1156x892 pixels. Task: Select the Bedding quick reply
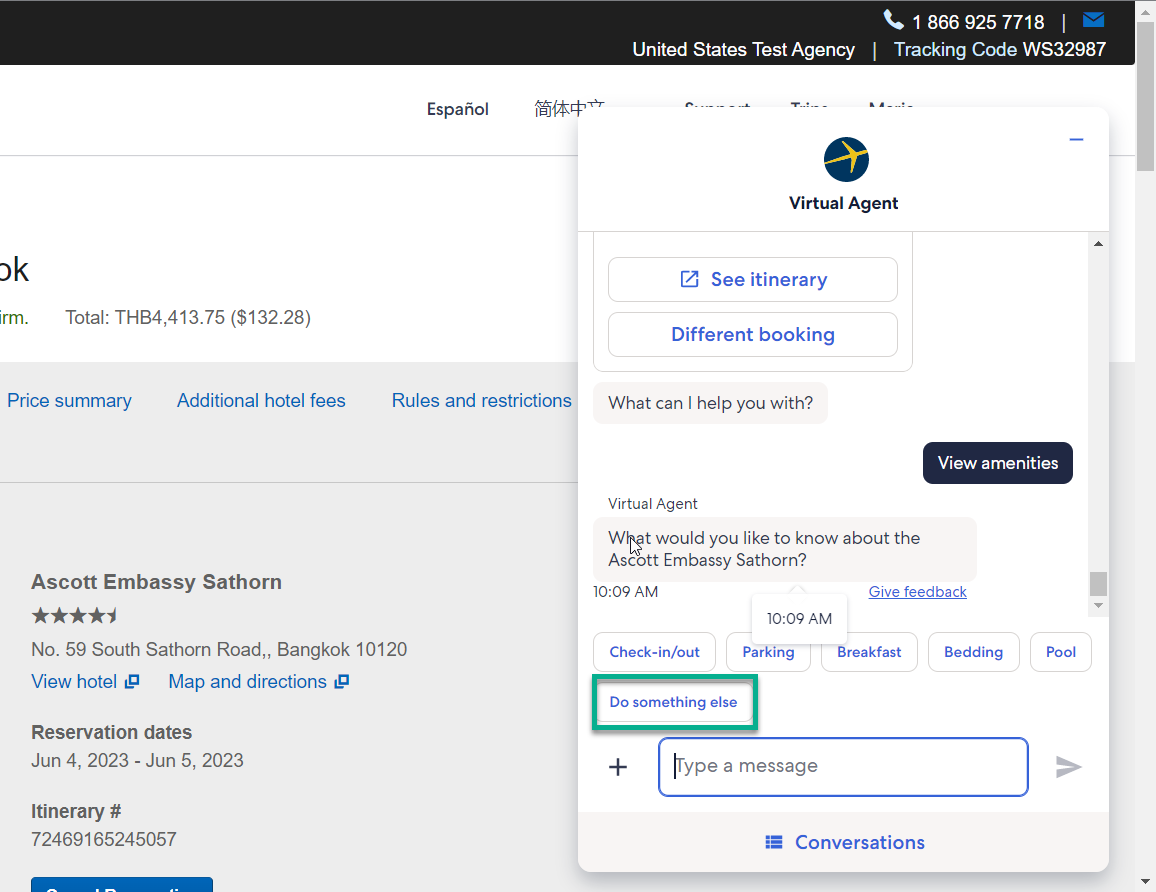tap(974, 652)
